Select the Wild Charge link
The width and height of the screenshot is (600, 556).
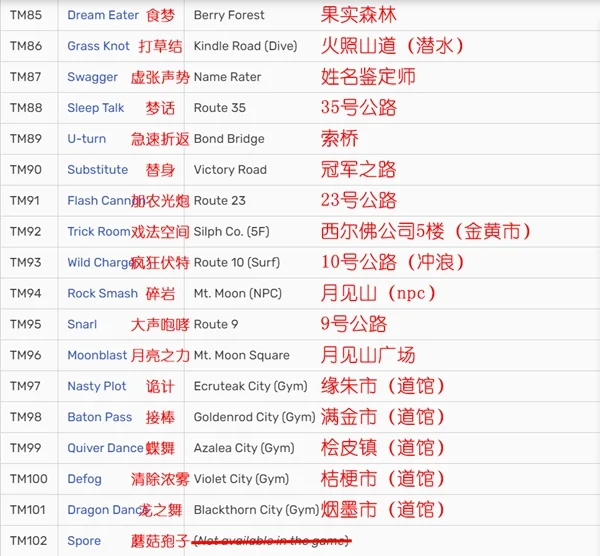click(x=99, y=263)
